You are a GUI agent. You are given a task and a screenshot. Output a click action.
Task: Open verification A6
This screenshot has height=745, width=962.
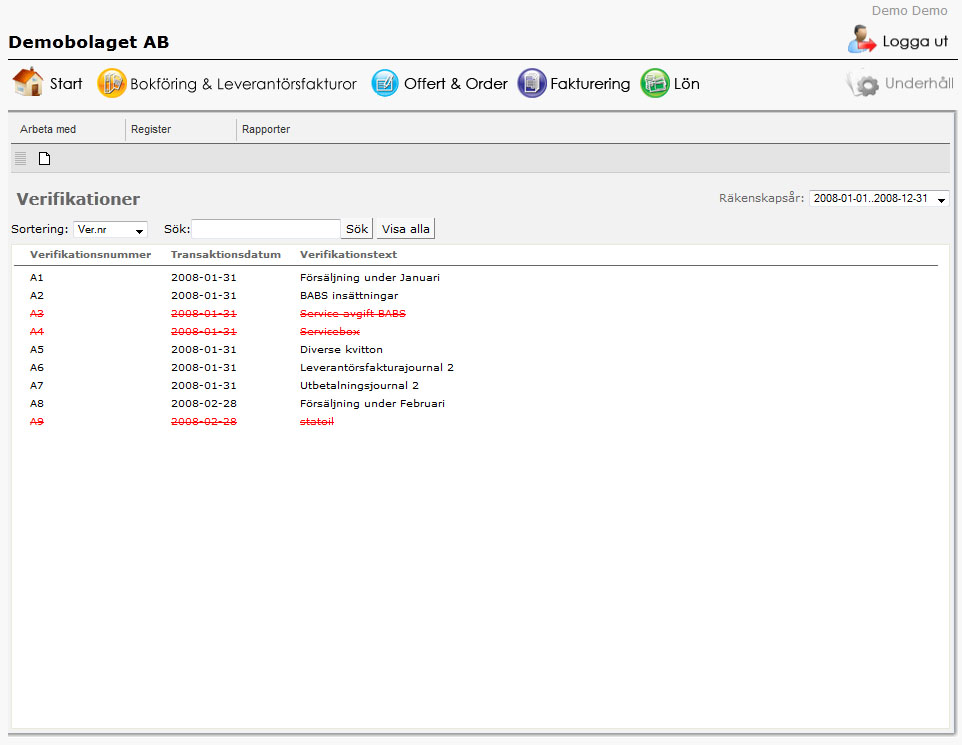click(x=37, y=368)
